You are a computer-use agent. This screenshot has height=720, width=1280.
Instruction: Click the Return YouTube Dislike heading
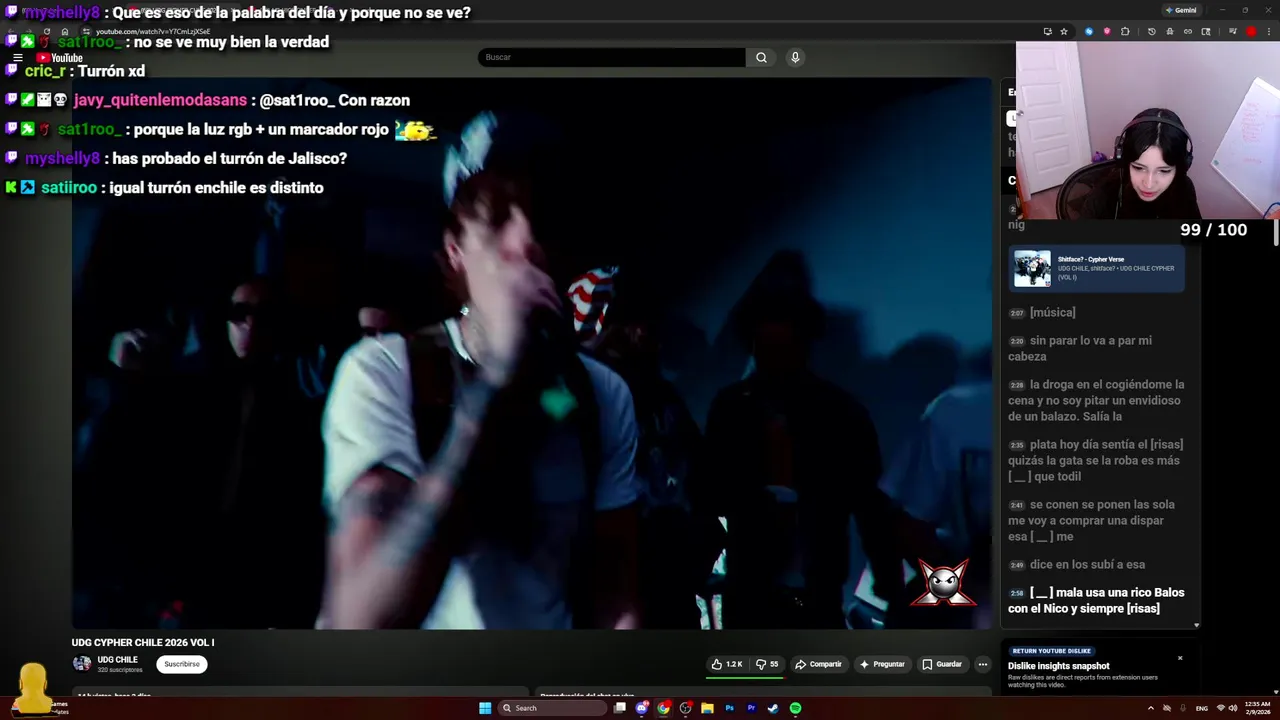coord(1051,651)
